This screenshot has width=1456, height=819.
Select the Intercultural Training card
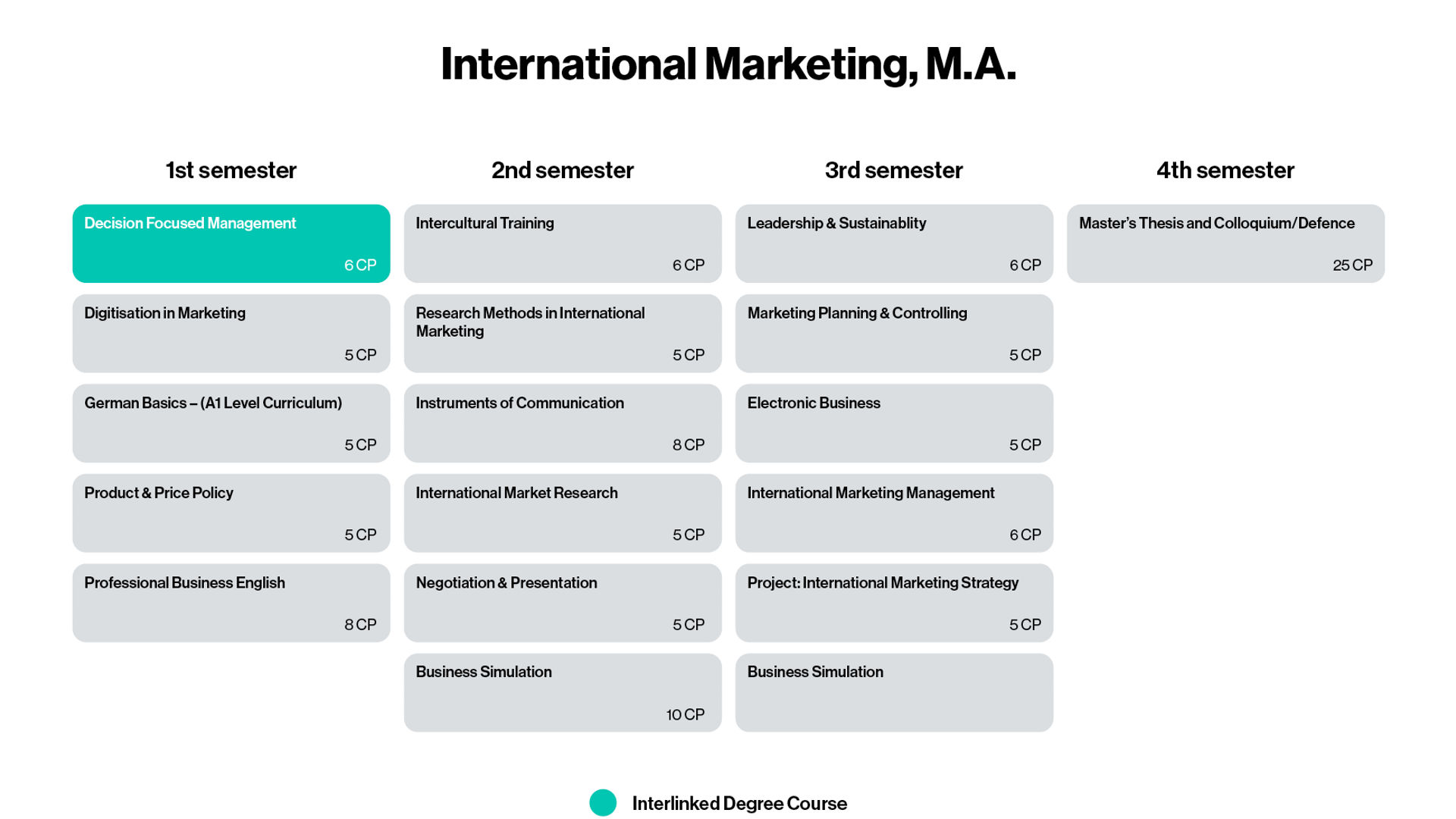tap(563, 243)
